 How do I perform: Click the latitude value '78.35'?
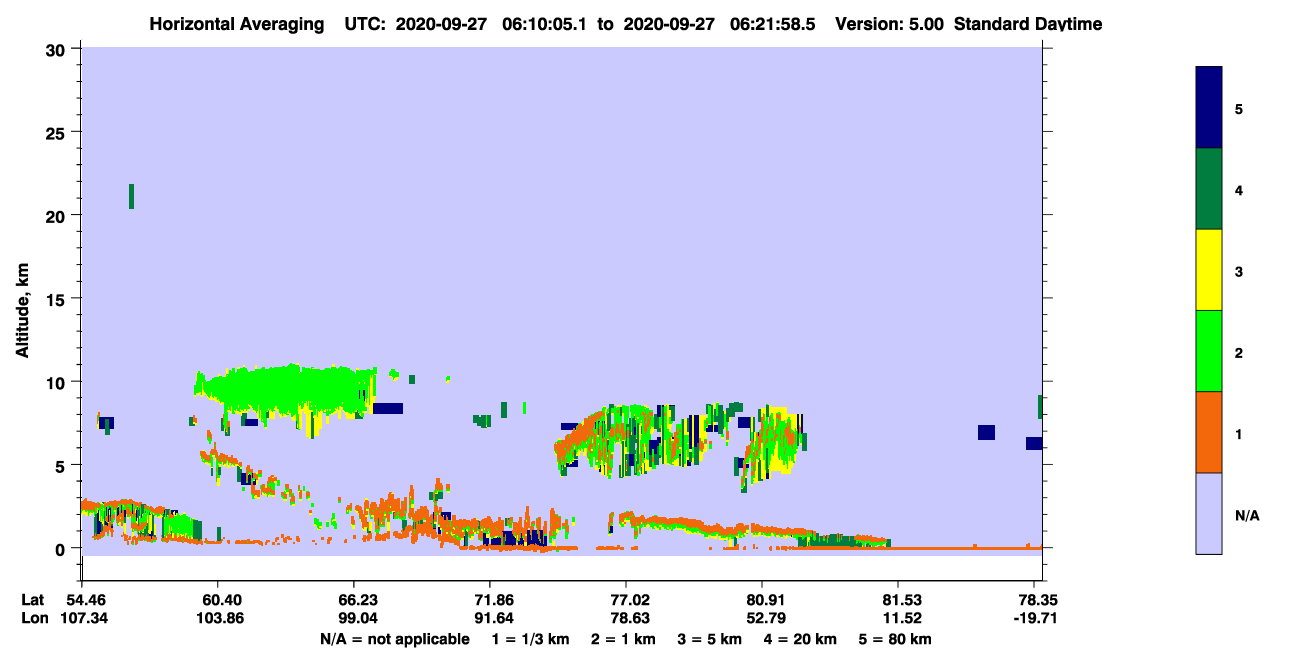point(1035,600)
